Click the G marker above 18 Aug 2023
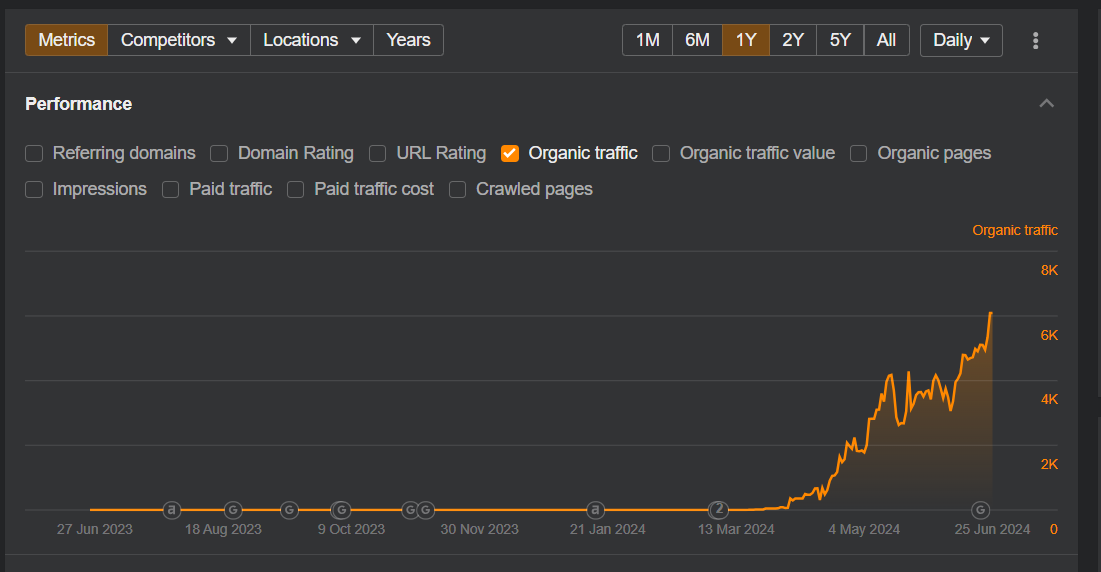 coord(233,510)
